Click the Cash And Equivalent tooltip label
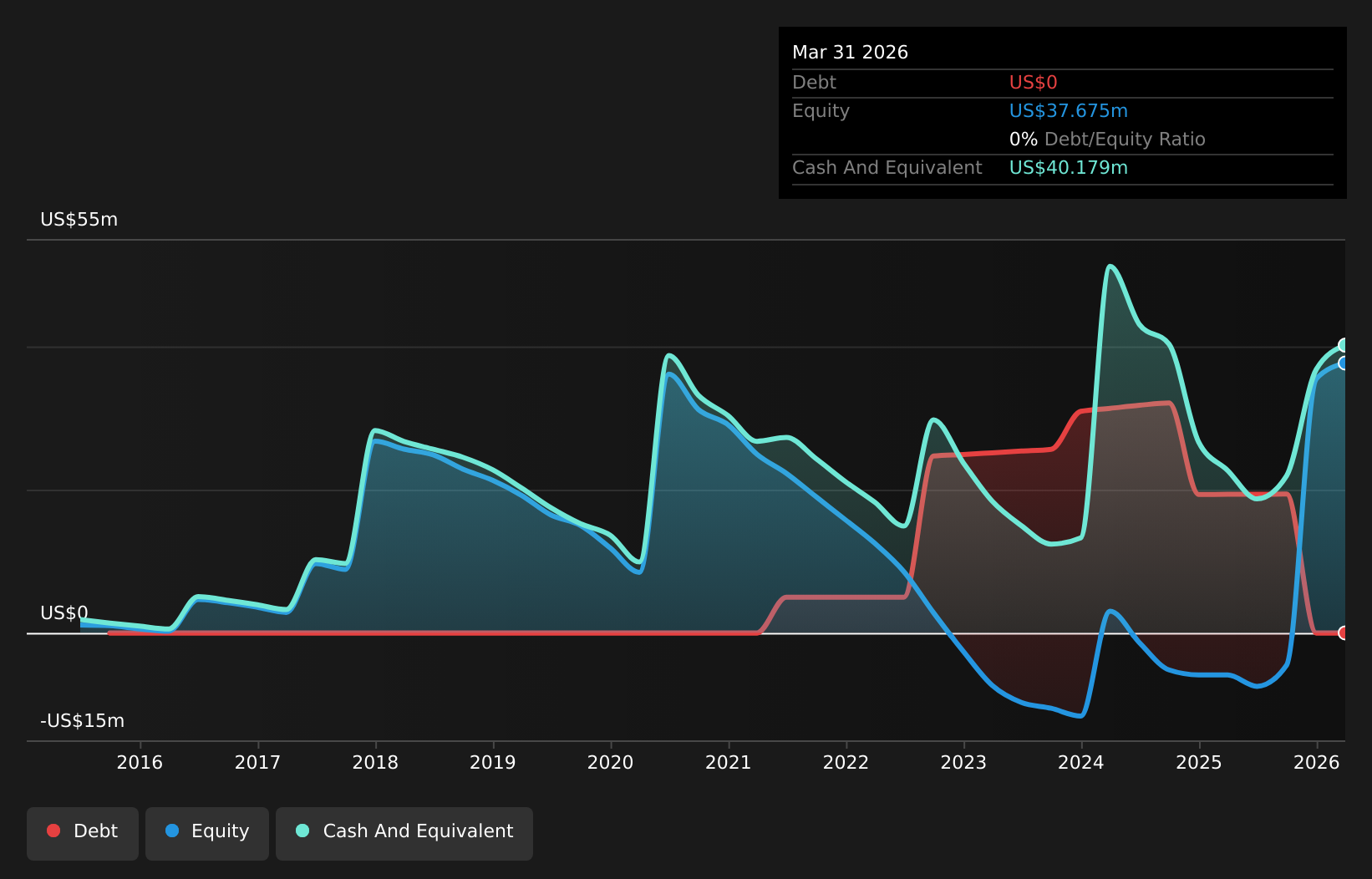Screen dimensions: 1372x879 [x=887, y=168]
